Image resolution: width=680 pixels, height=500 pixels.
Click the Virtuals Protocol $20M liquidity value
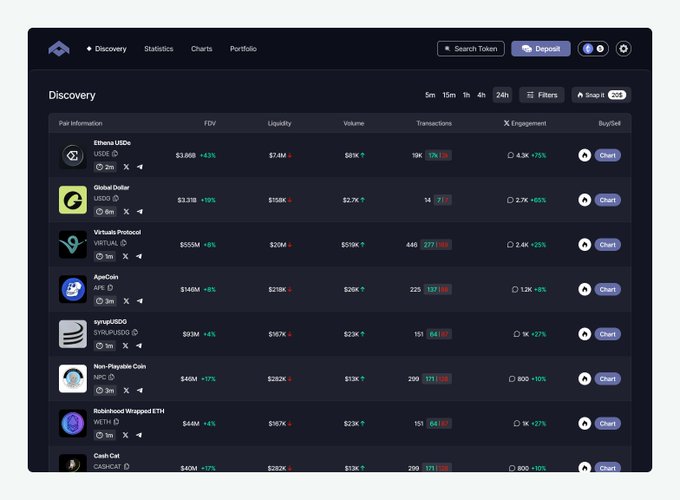click(x=278, y=245)
